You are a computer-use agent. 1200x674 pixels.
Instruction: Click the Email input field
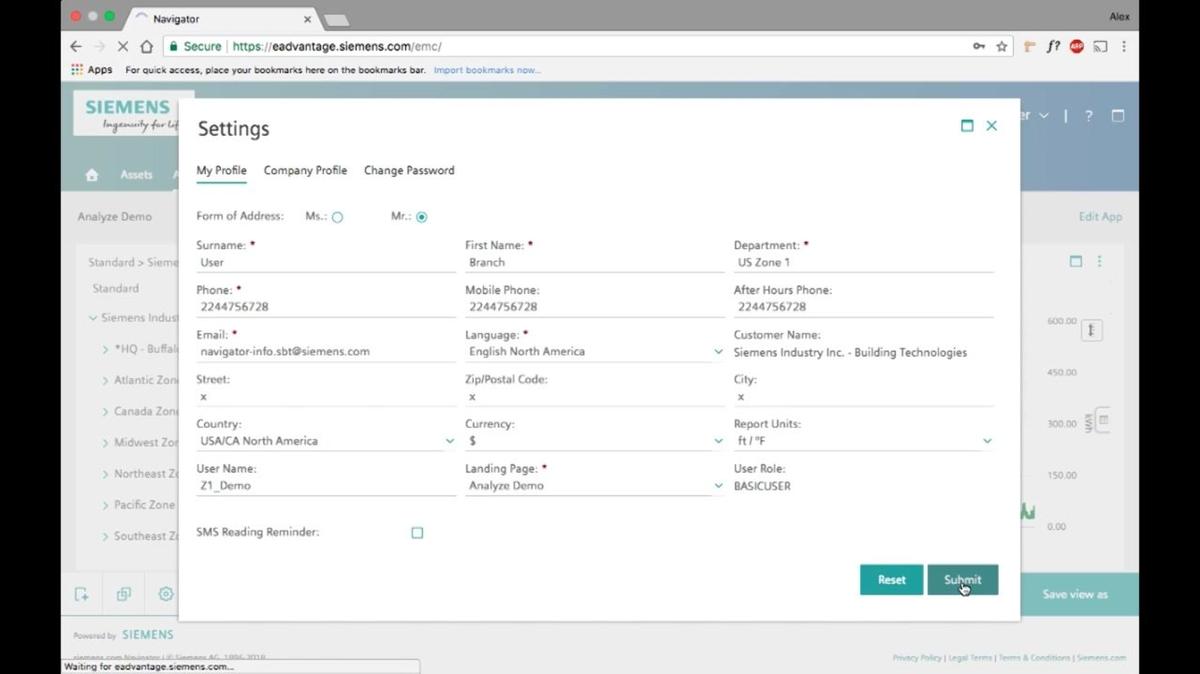click(325, 352)
